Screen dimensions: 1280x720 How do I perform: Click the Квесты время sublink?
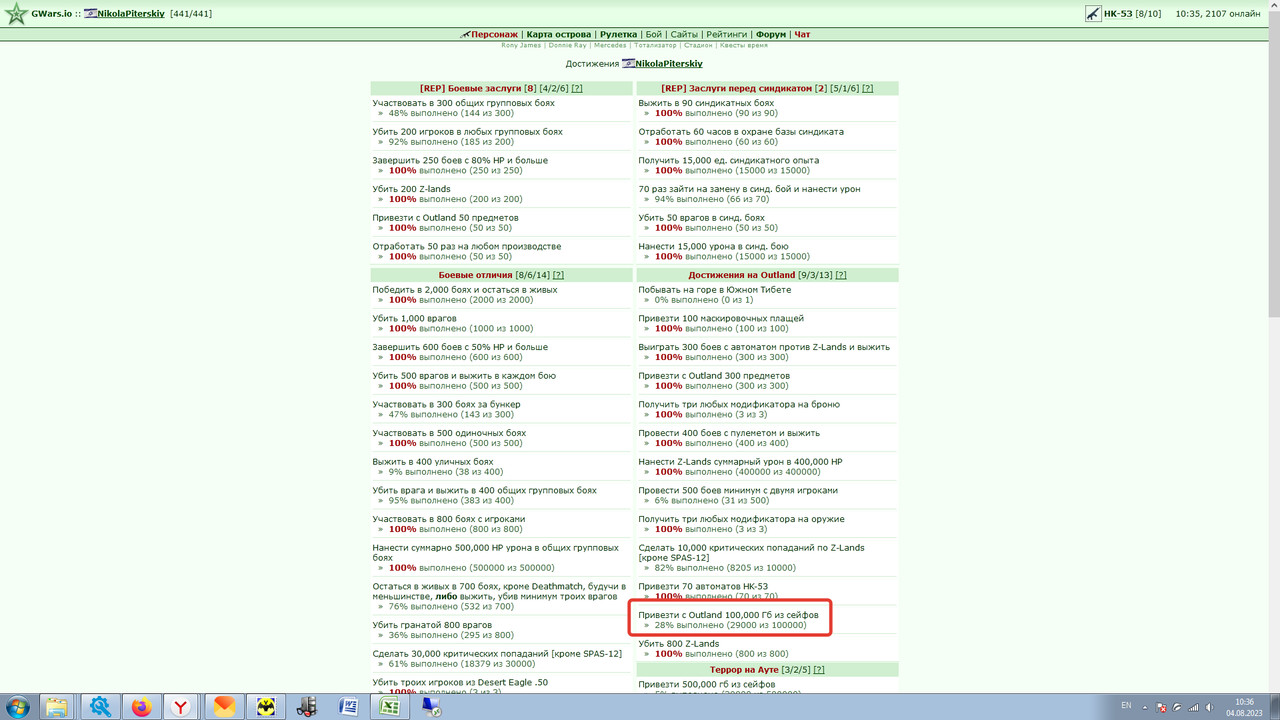click(x=744, y=45)
